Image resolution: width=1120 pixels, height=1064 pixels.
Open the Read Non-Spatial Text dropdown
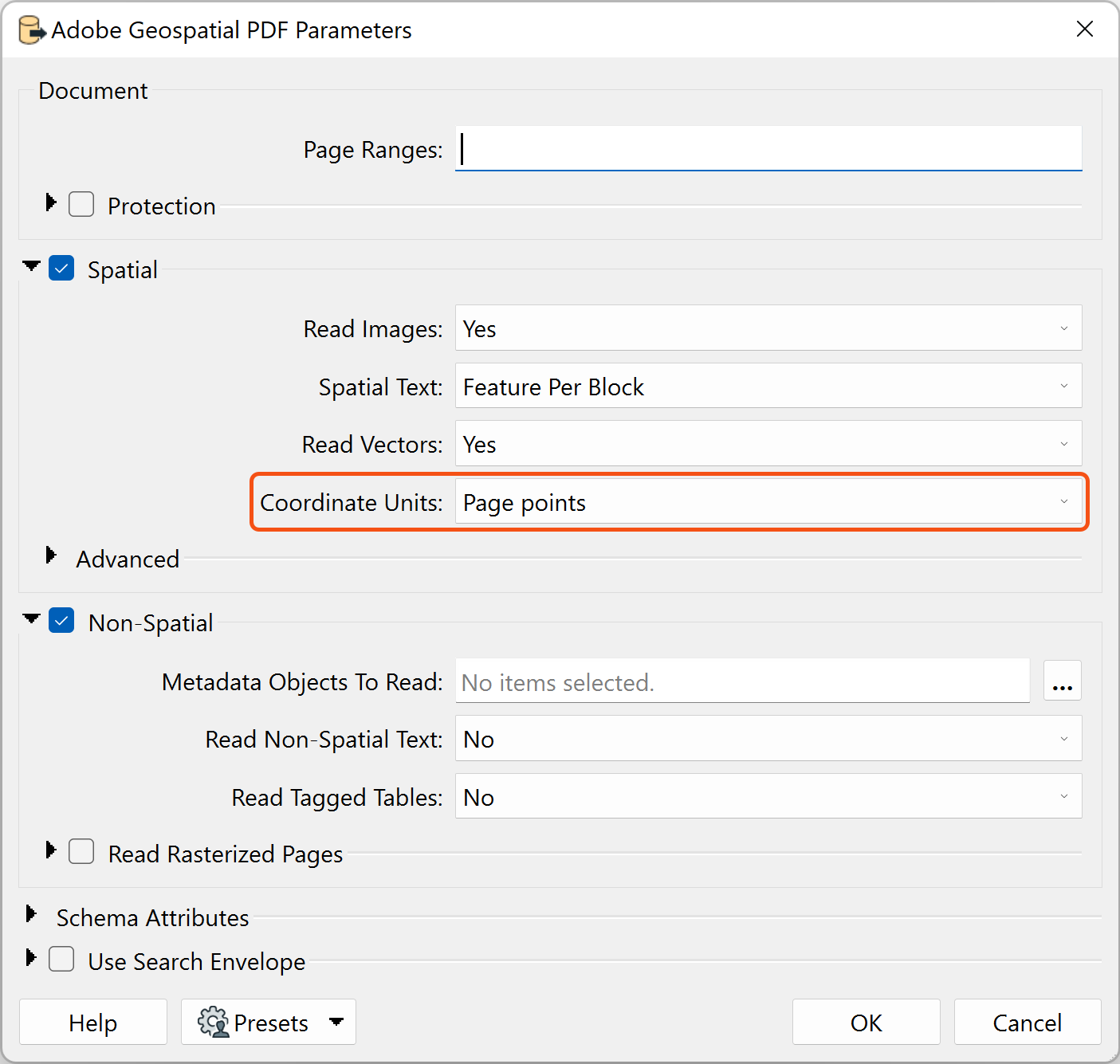tap(768, 738)
